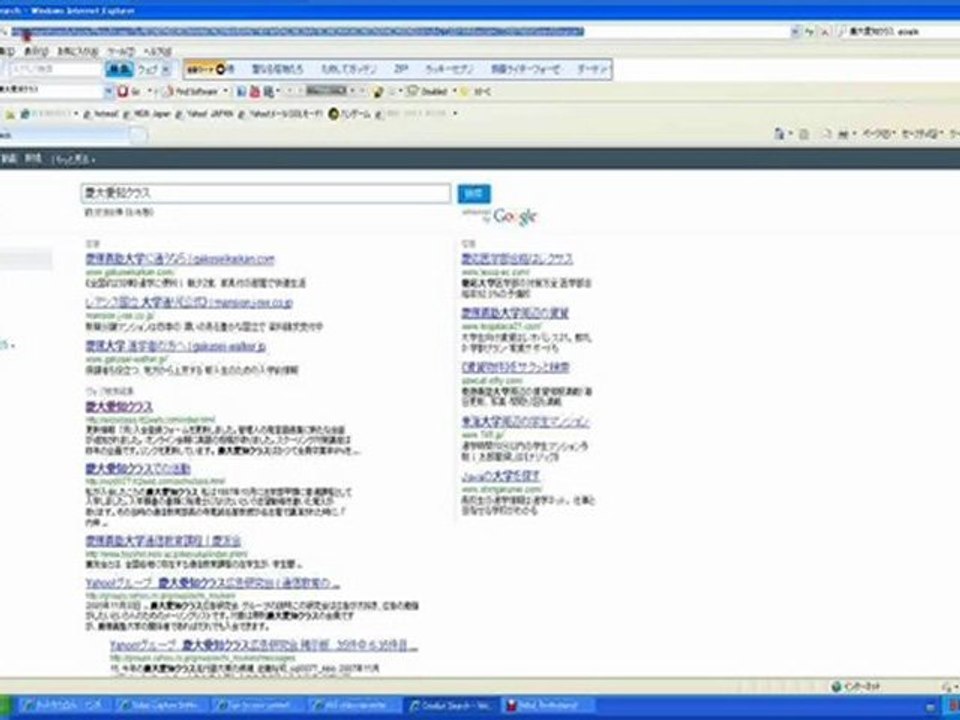
Task: Open the もっと見る dropdown in the dark bar
Action: pos(73,159)
